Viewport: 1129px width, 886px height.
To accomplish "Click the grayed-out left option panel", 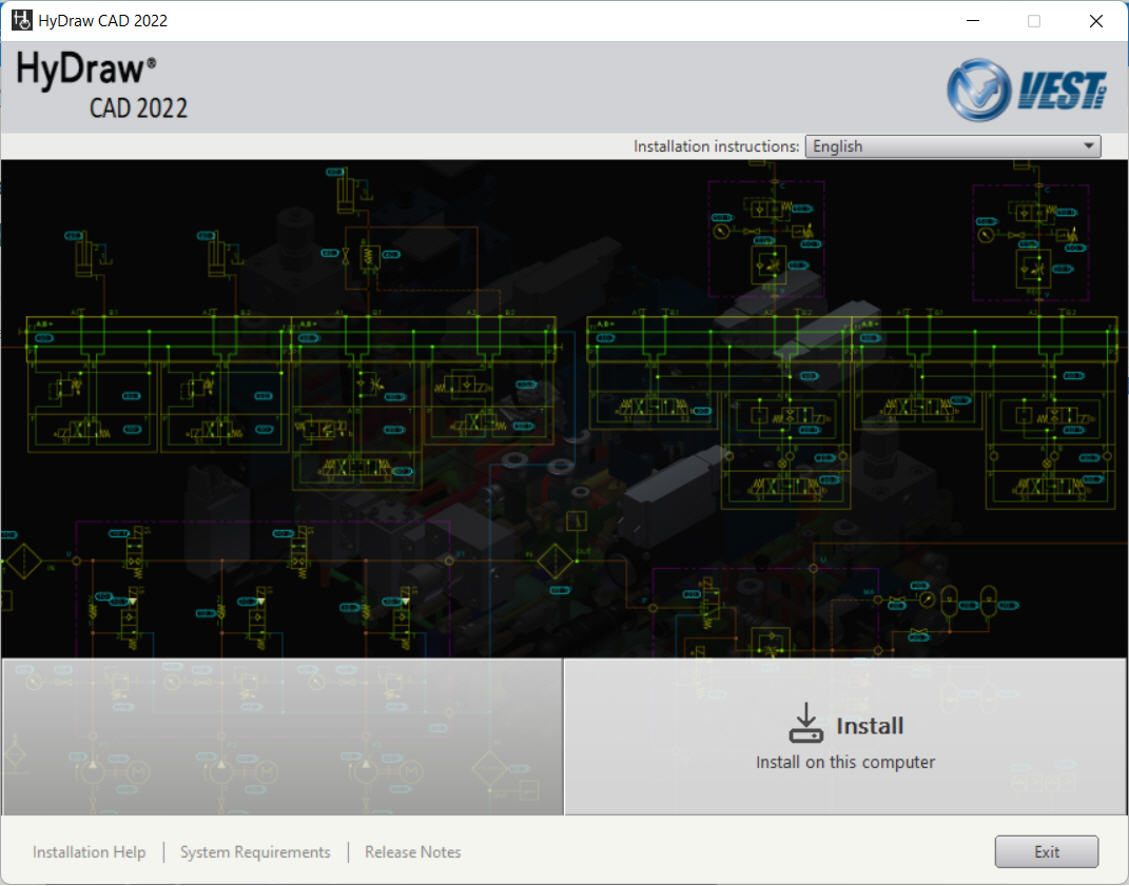I will coord(281,737).
